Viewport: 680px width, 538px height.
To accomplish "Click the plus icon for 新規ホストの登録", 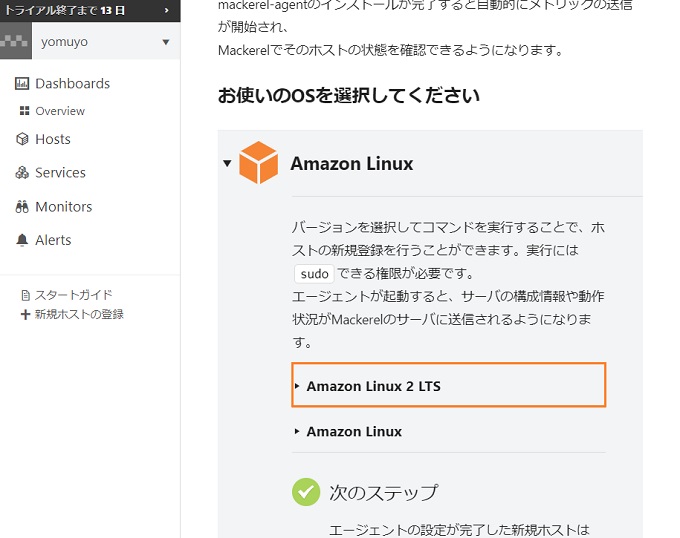I will pos(26,314).
